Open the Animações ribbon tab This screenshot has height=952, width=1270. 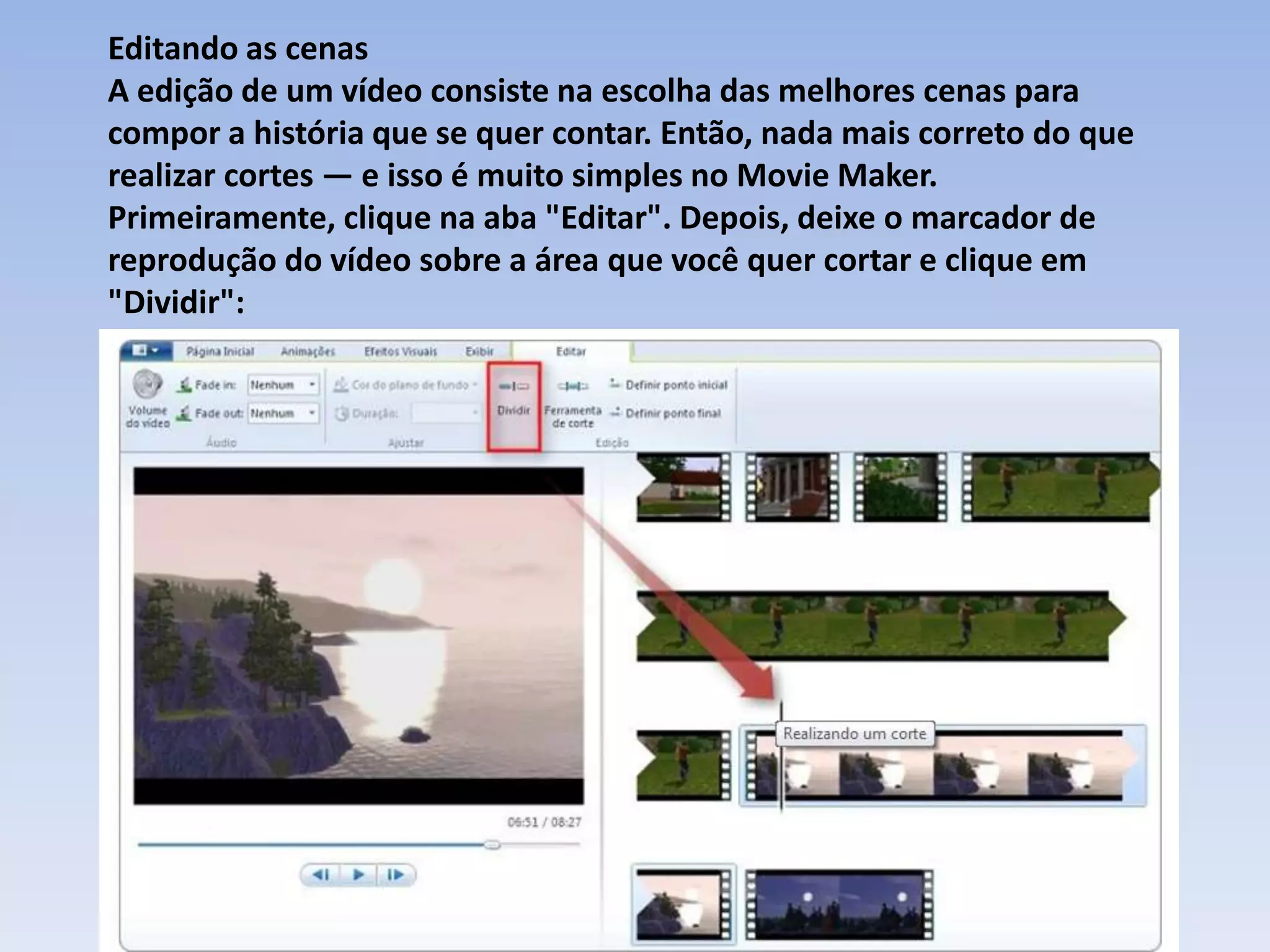coord(308,351)
